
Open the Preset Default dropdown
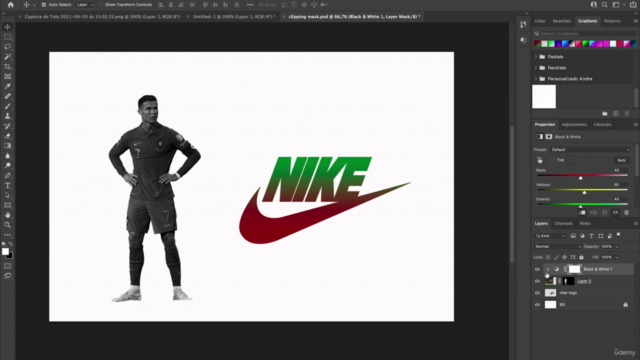(590, 150)
